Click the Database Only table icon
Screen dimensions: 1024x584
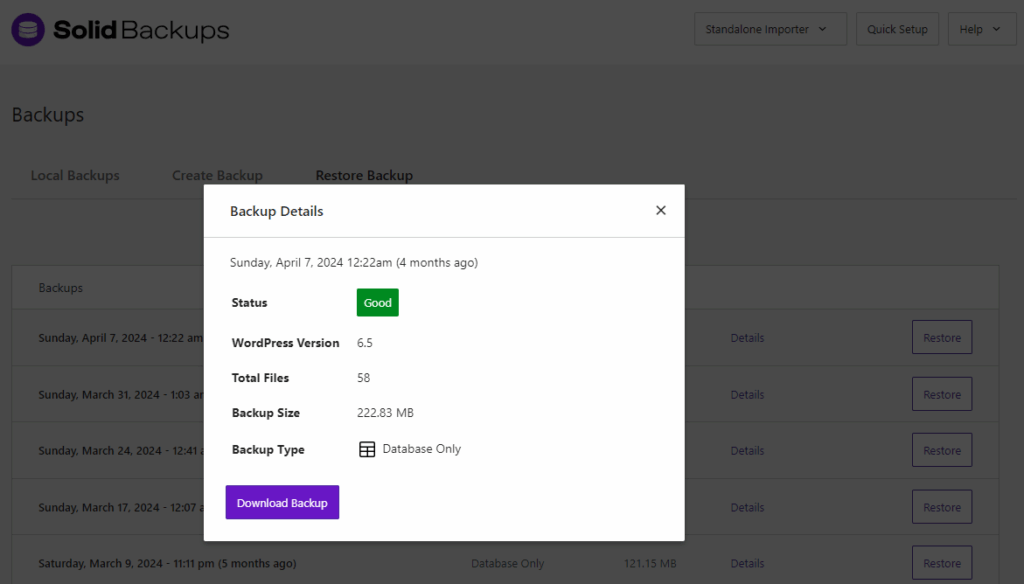tap(367, 449)
